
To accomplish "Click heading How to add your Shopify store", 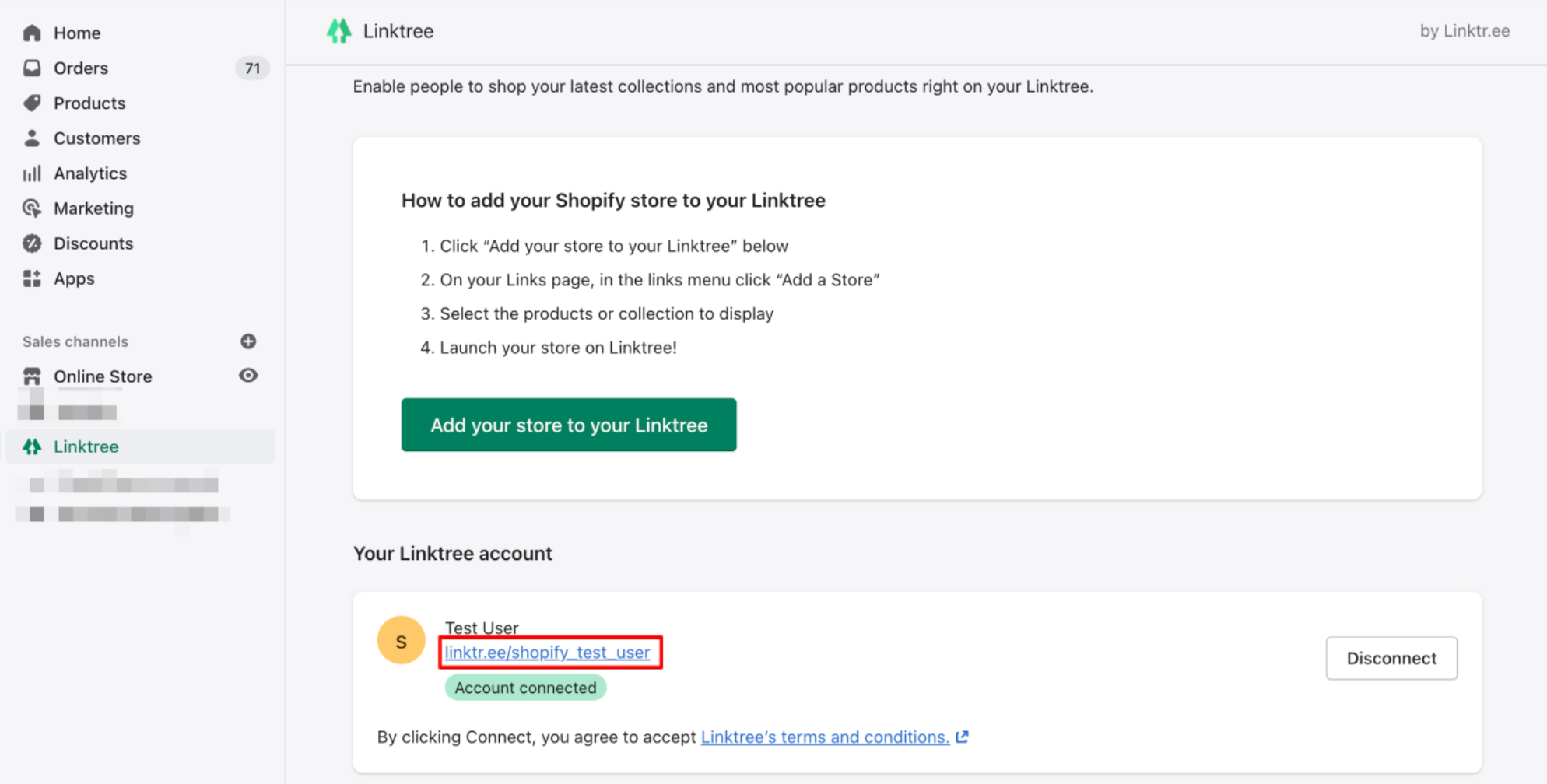I will (x=613, y=201).
